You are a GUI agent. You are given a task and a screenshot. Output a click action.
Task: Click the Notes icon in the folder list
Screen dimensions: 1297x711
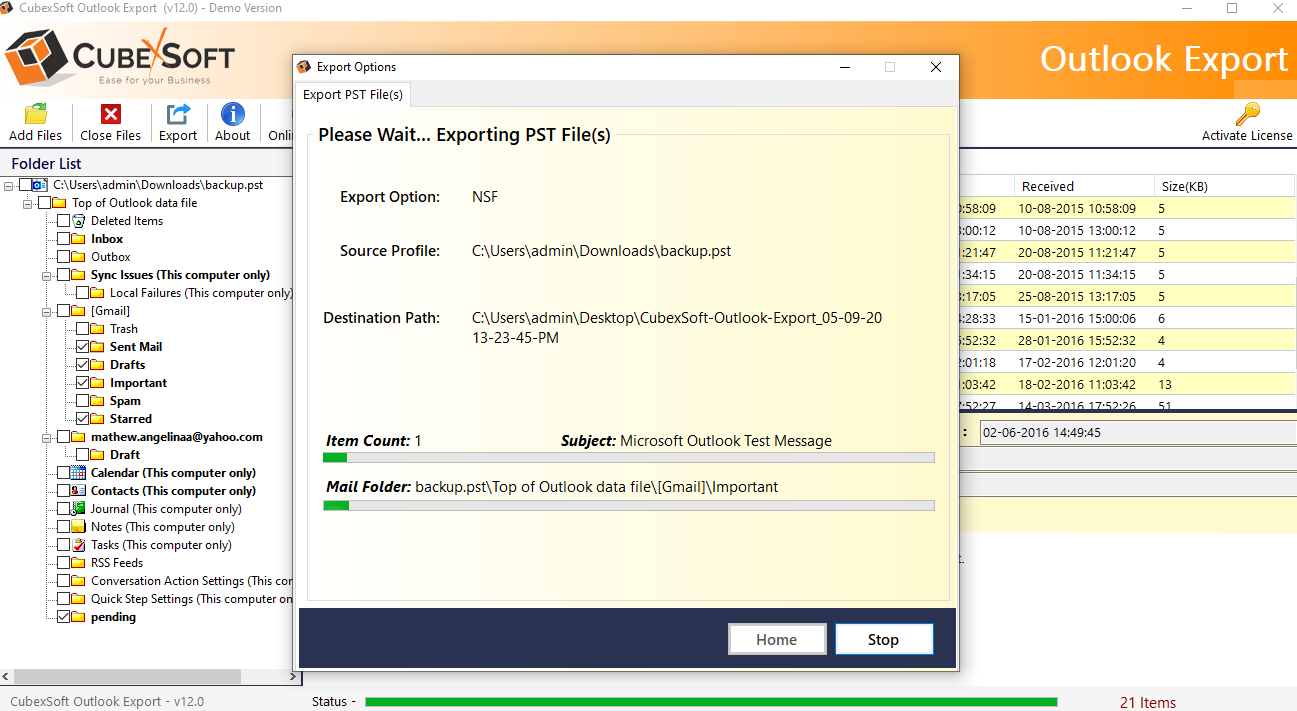[x=78, y=527]
